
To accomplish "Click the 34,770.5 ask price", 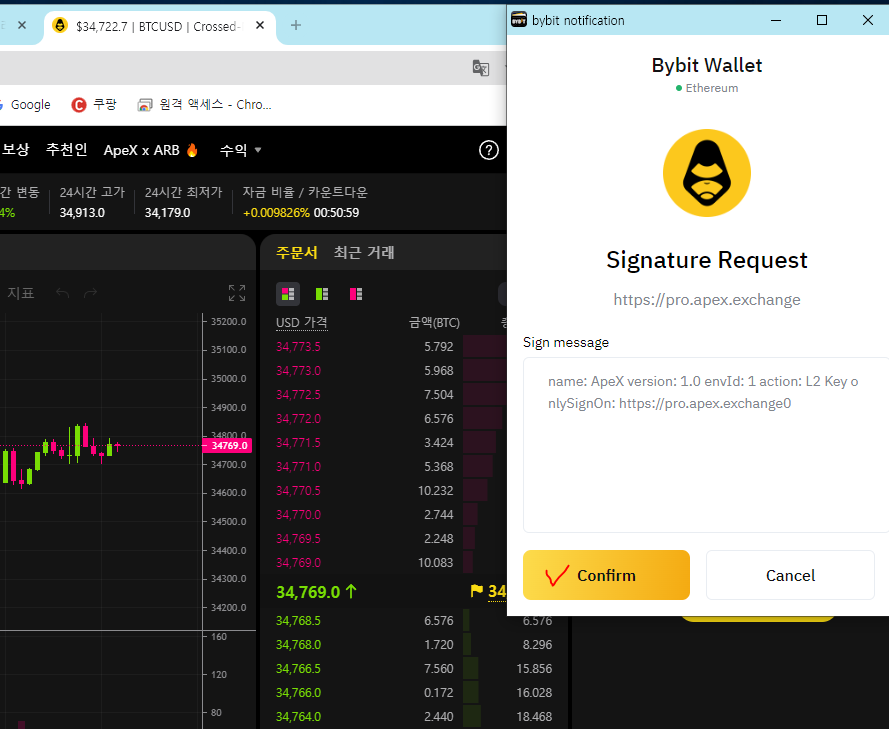I will pyautogui.click(x=298, y=490).
